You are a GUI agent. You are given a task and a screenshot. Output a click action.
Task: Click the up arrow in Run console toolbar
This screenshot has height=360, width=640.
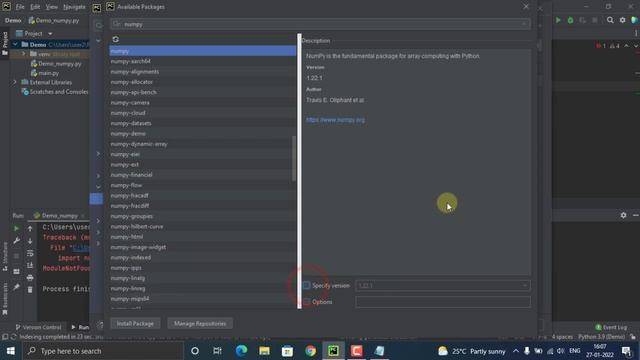click(30, 229)
